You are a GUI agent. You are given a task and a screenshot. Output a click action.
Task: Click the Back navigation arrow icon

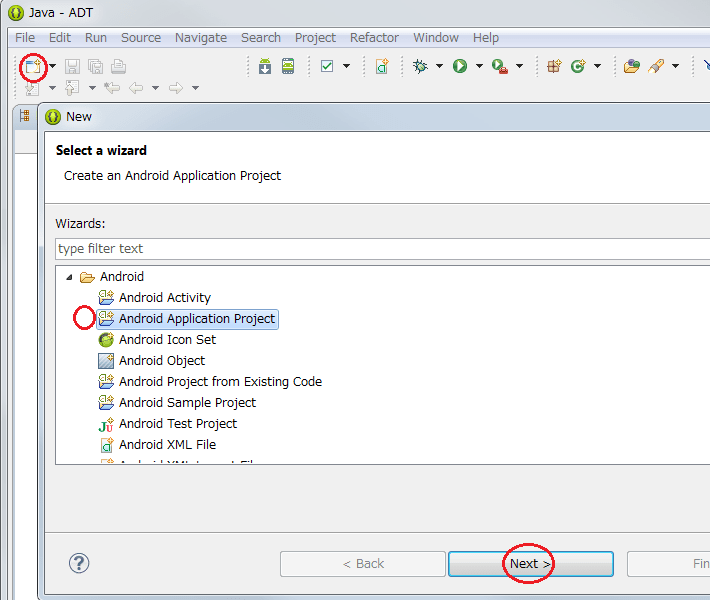(136, 88)
